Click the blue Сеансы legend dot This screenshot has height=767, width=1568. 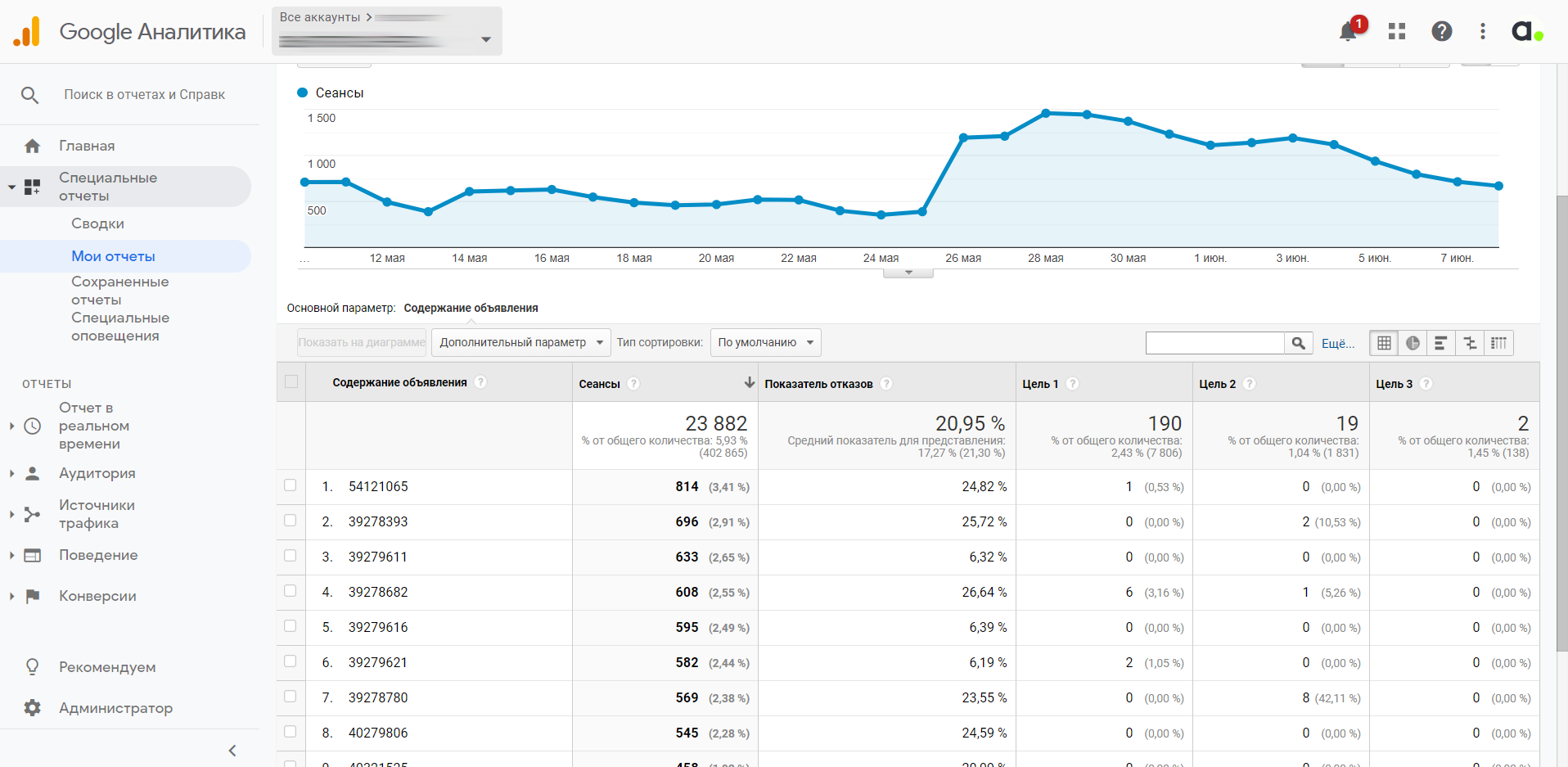(x=302, y=92)
